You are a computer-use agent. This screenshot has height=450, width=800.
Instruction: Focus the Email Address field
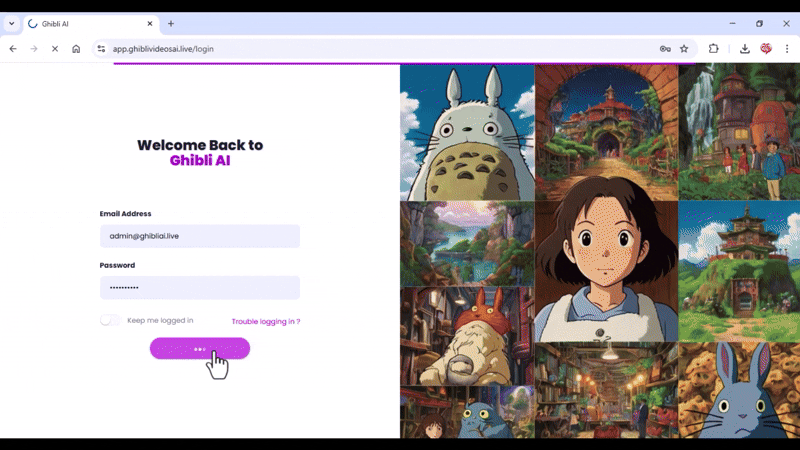coord(199,236)
